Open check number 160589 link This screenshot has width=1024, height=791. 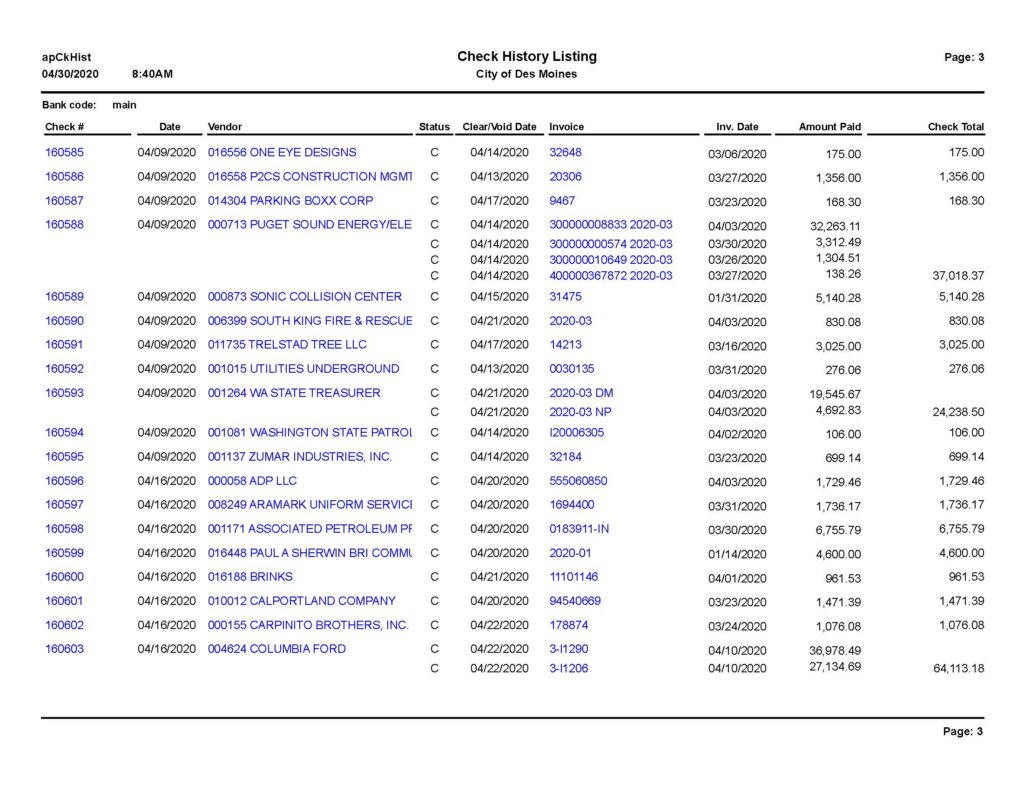[64, 297]
